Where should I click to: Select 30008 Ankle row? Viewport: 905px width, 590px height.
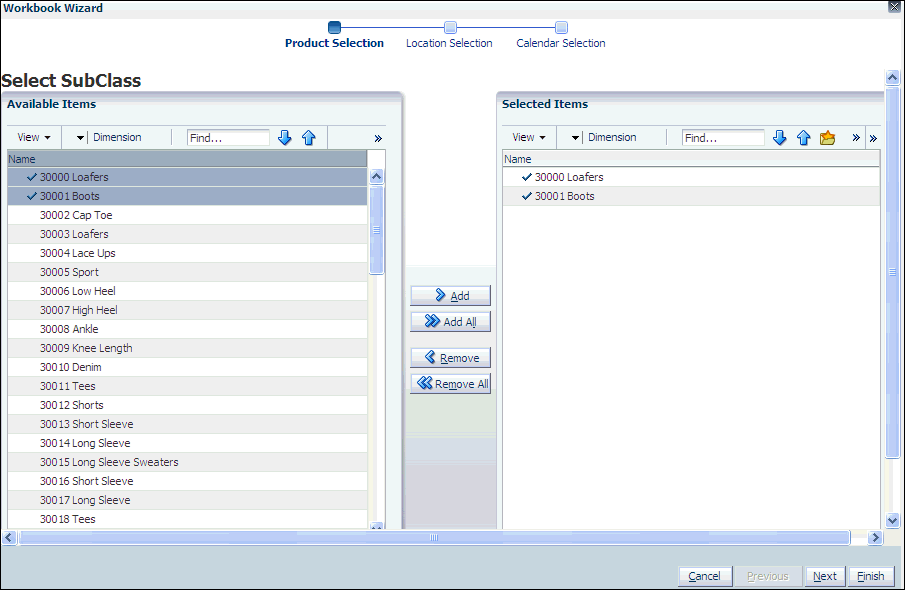(187, 330)
